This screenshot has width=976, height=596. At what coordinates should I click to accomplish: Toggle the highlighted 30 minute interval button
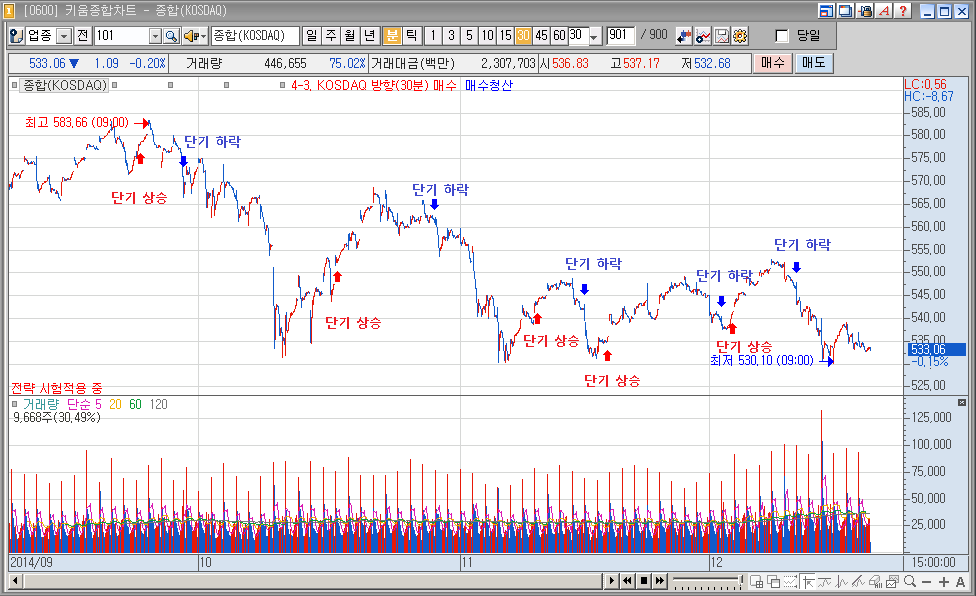click(x=523, y=35)
